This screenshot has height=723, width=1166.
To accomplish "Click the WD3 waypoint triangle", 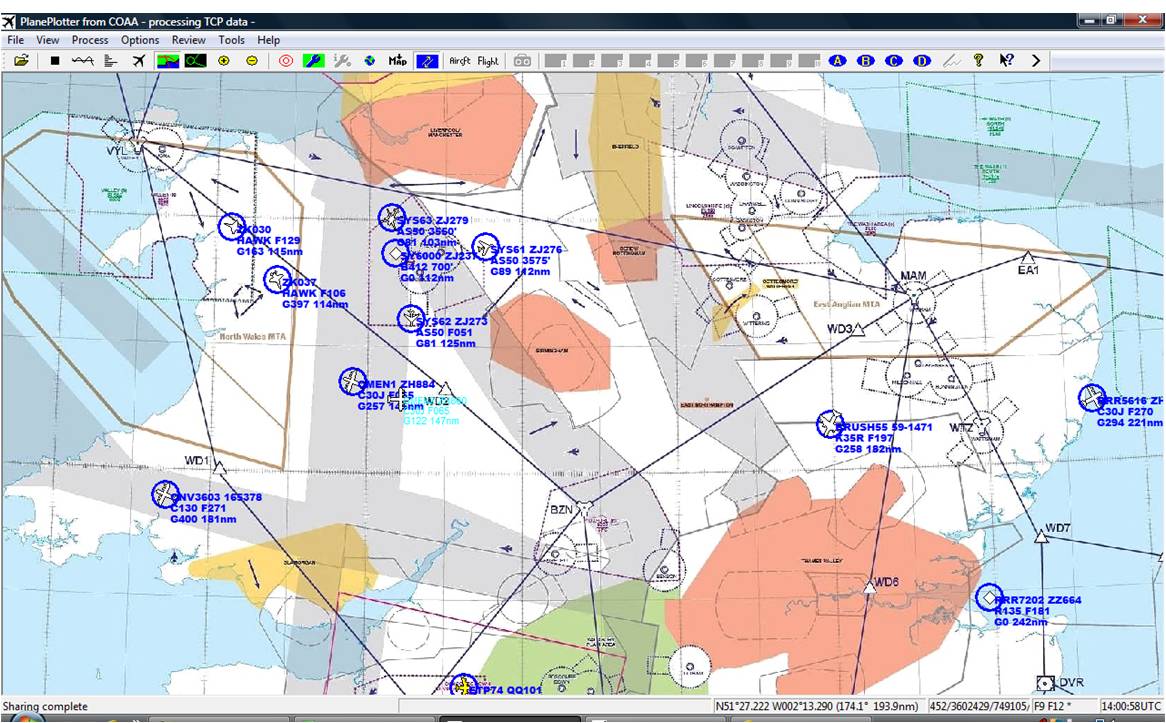I will [857, 329].
